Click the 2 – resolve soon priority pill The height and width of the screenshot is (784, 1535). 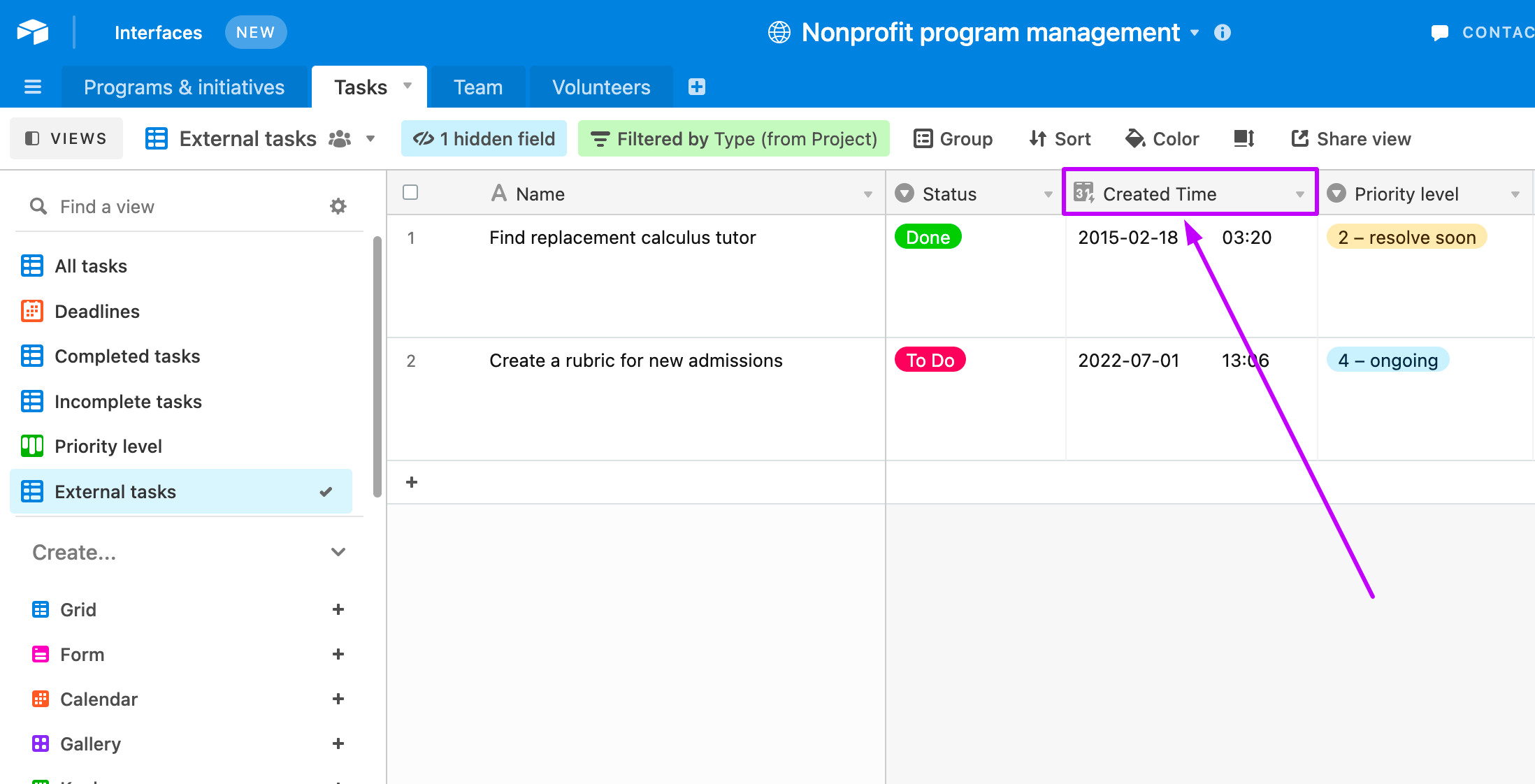pyautogui.click(x=1406, y=237)
